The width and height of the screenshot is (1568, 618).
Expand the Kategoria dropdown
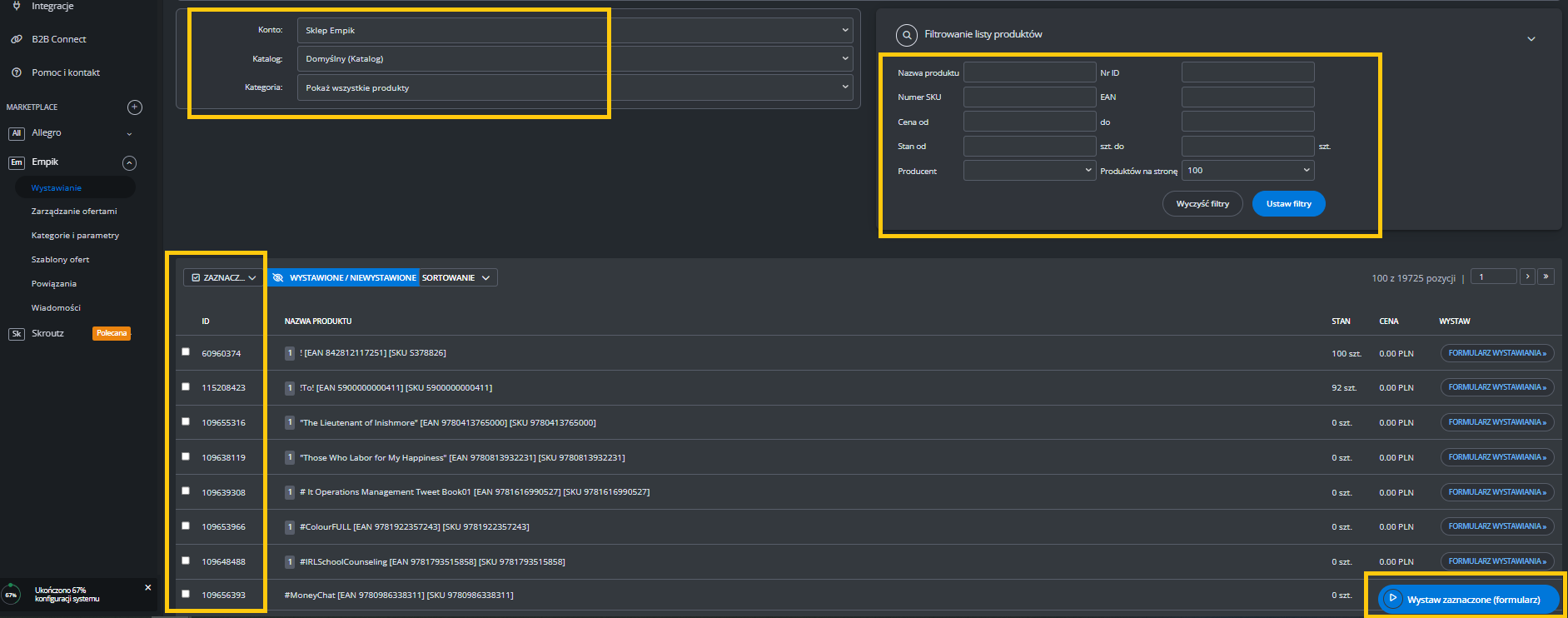[575, 87]
